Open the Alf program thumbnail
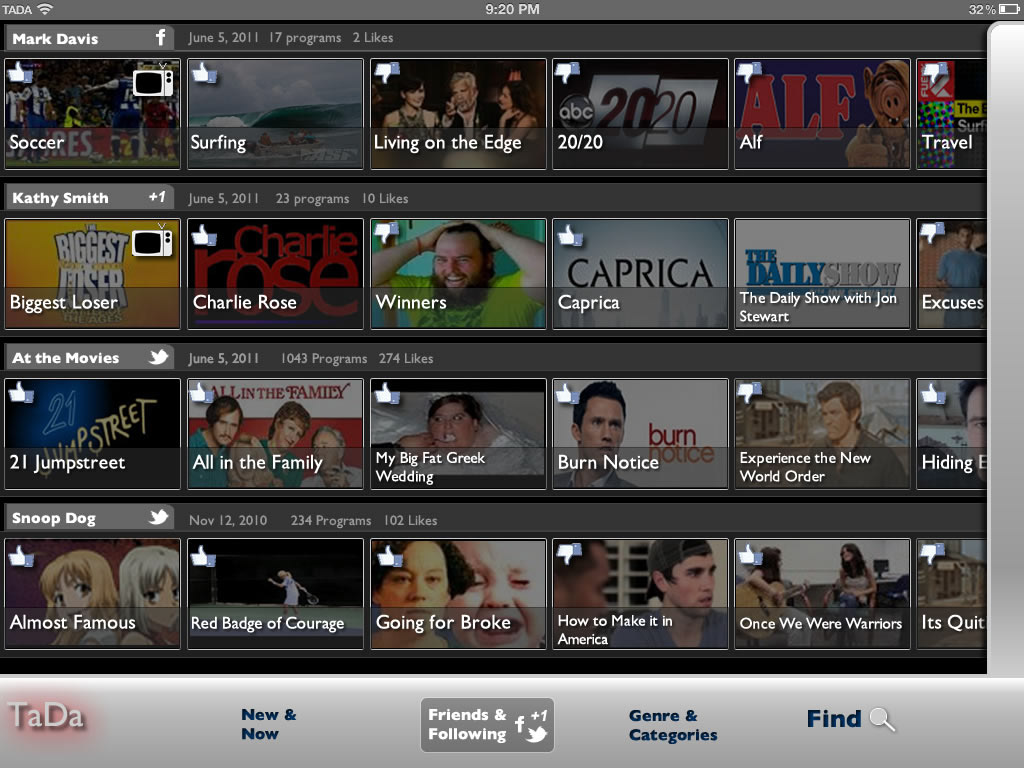 click(x=822, y=114)
